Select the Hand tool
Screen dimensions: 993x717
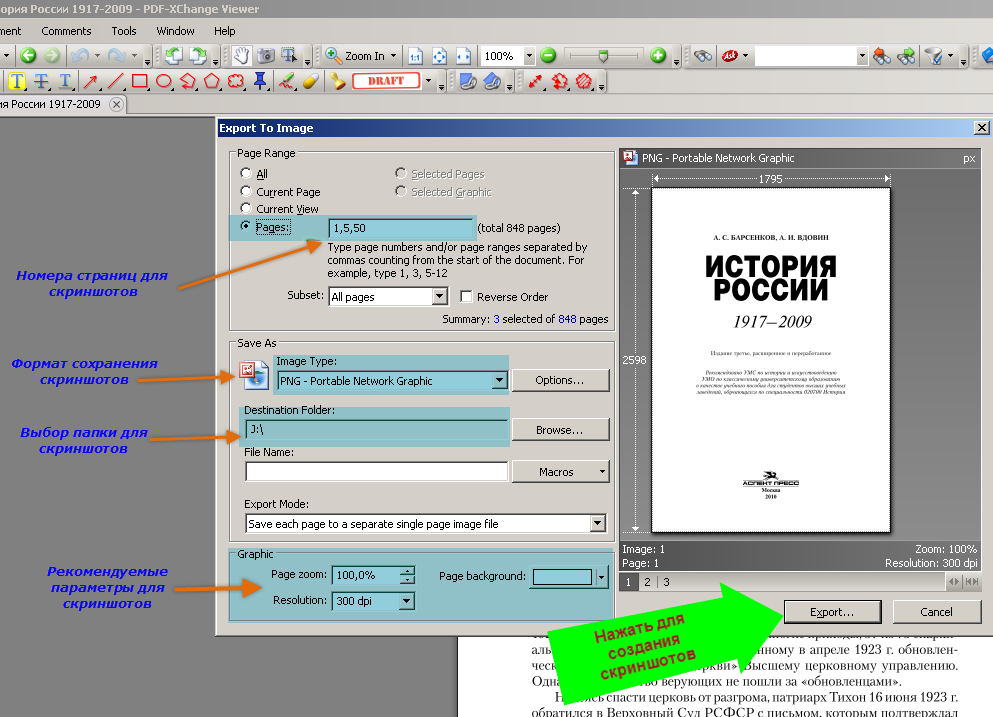[241, 56]
